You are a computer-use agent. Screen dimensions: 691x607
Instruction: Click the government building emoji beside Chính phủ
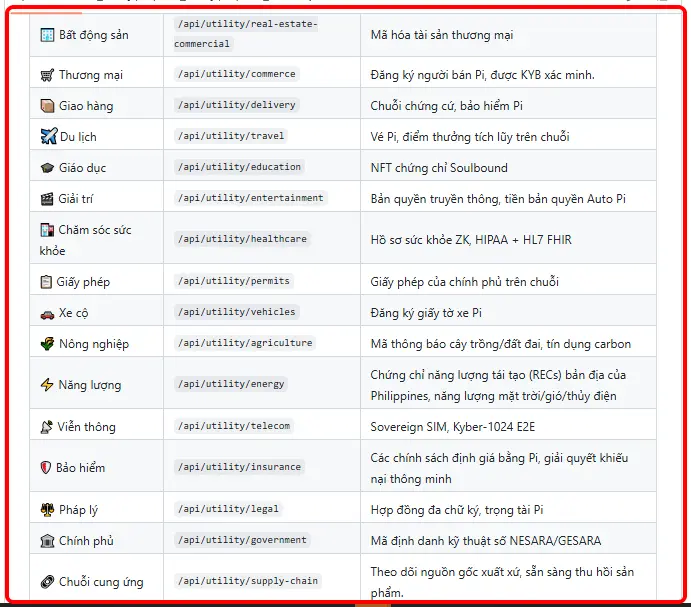[47, 540]
